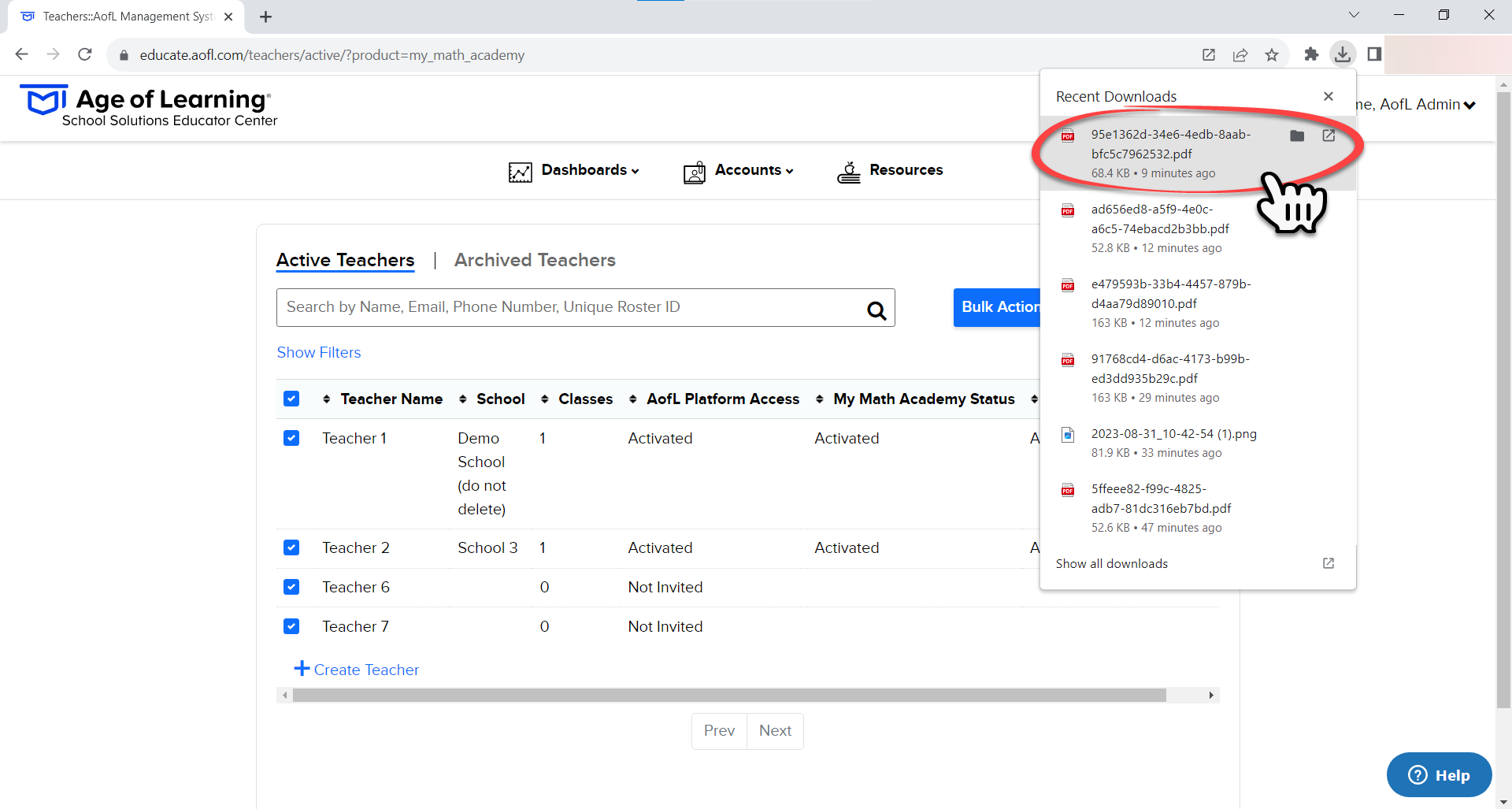This screenshot has height=809, width=1512.
Task: Open the Help button
Action: [1439, 775]
